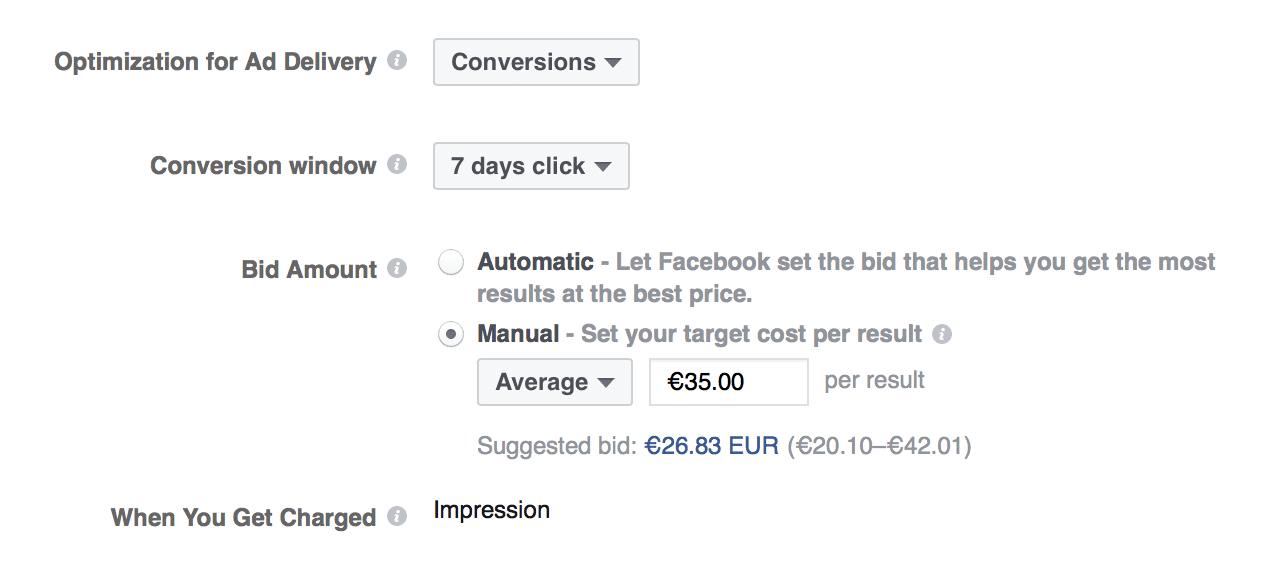Click info icon beside Optimization for Ad Delivery

pyautogui.click(x=397, y=61)
